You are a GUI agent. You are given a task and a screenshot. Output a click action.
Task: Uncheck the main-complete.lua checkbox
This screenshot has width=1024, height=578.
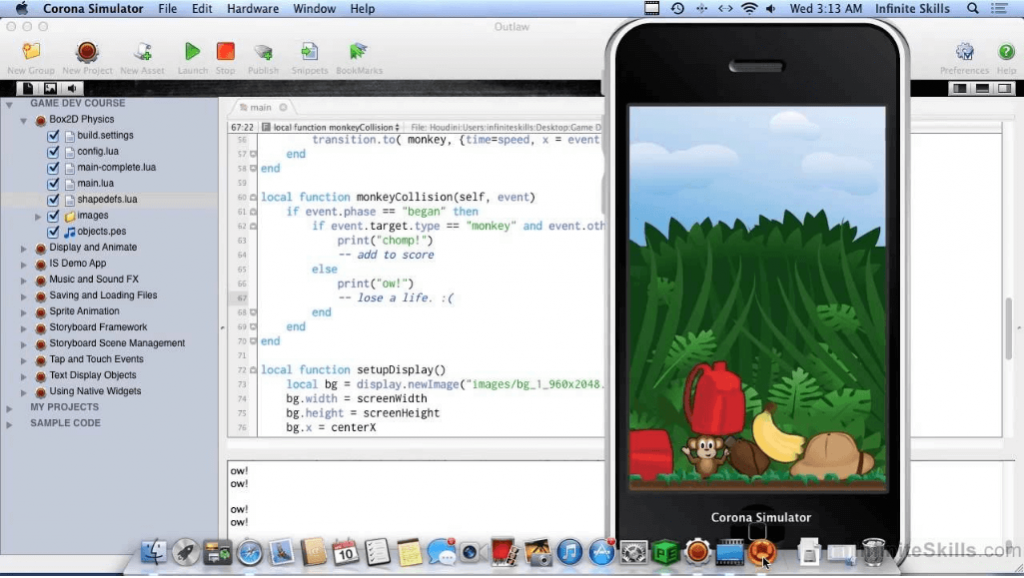tap(54, 168)
